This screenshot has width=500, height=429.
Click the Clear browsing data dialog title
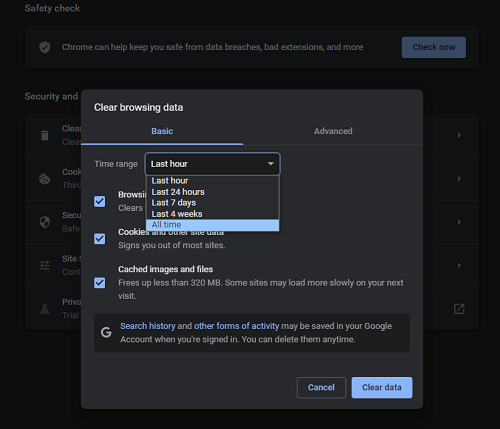pyautogui.click(x=138, y=107)
